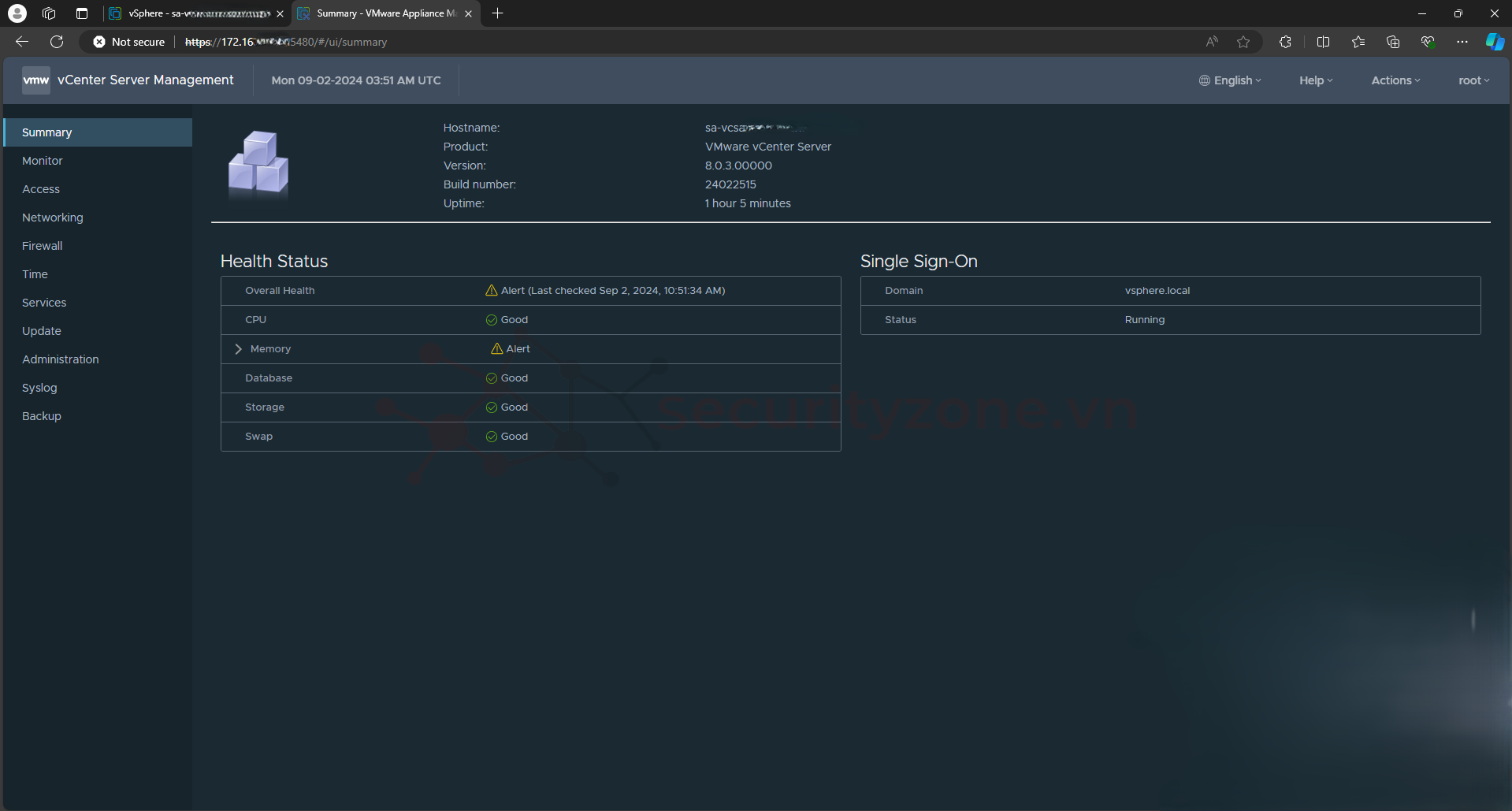This screenshot has height=811, width=1512.
Task: Reload the page with refresh icon
Action: coord(57,42)
